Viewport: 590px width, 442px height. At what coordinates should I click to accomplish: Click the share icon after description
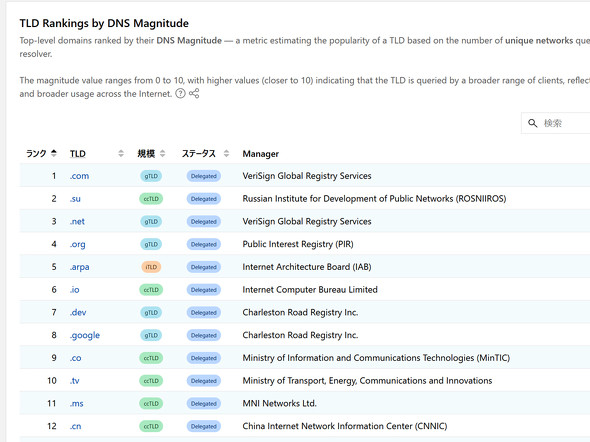tap(194, 93)
